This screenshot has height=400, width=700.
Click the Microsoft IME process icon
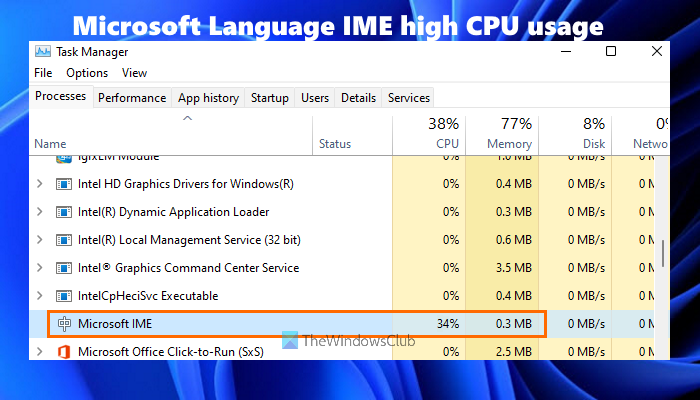64,324
